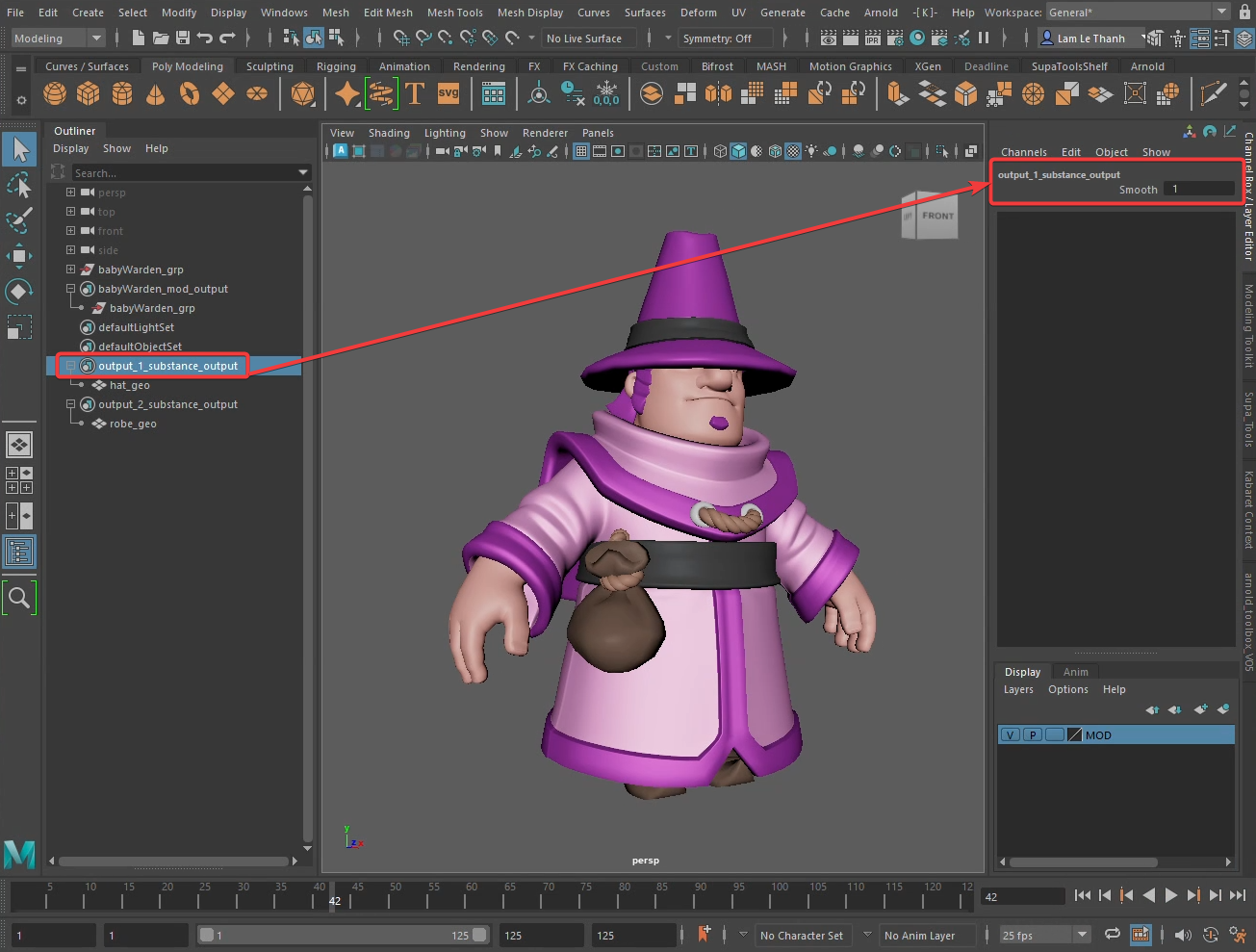The image size is (1256, 952).
Task: Select robe_geo in the Outliner
Action: [x=133, y=424]
